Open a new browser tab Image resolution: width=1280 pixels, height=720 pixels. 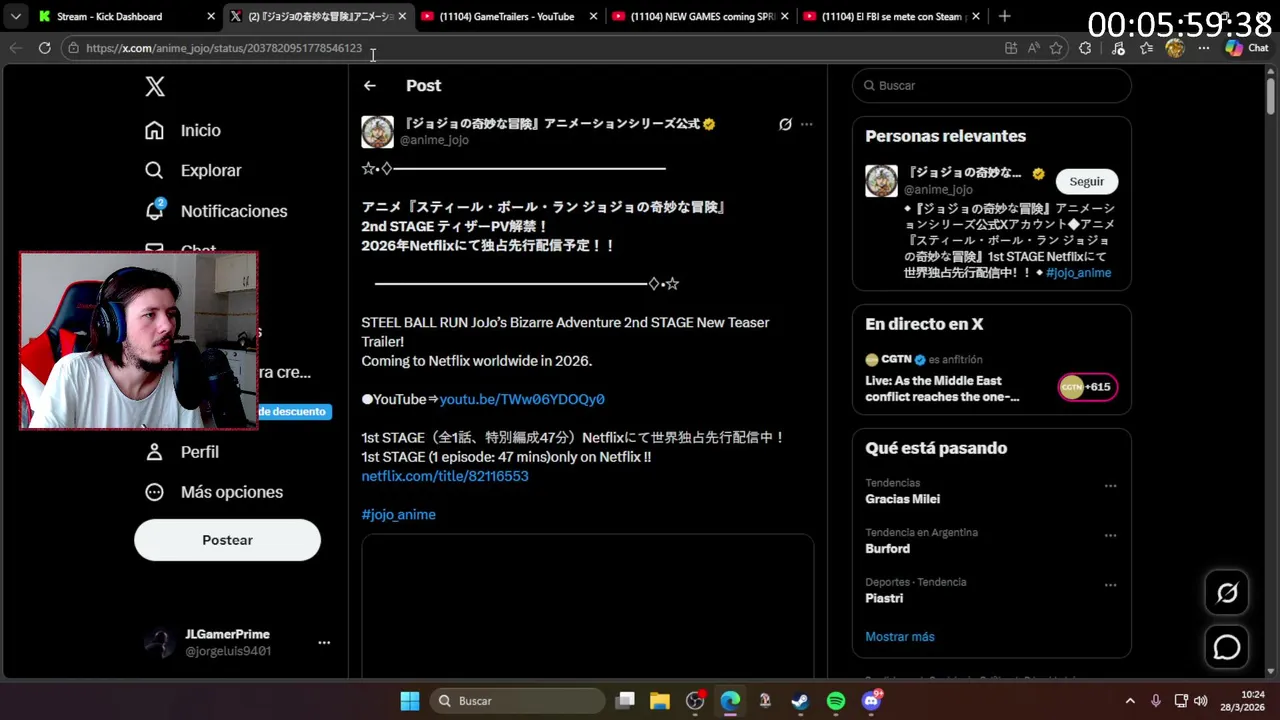point(1004,16)
